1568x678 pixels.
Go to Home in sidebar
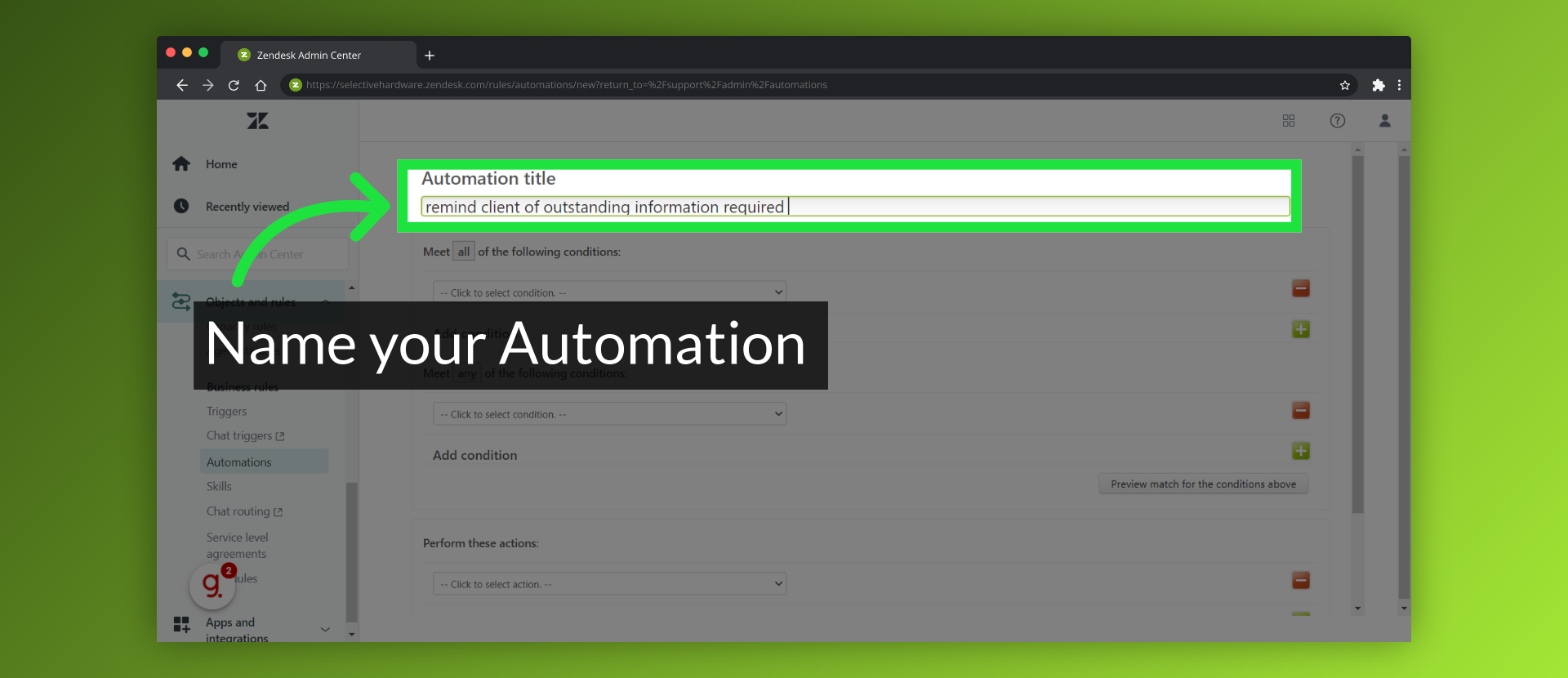(x=221, y=164)
